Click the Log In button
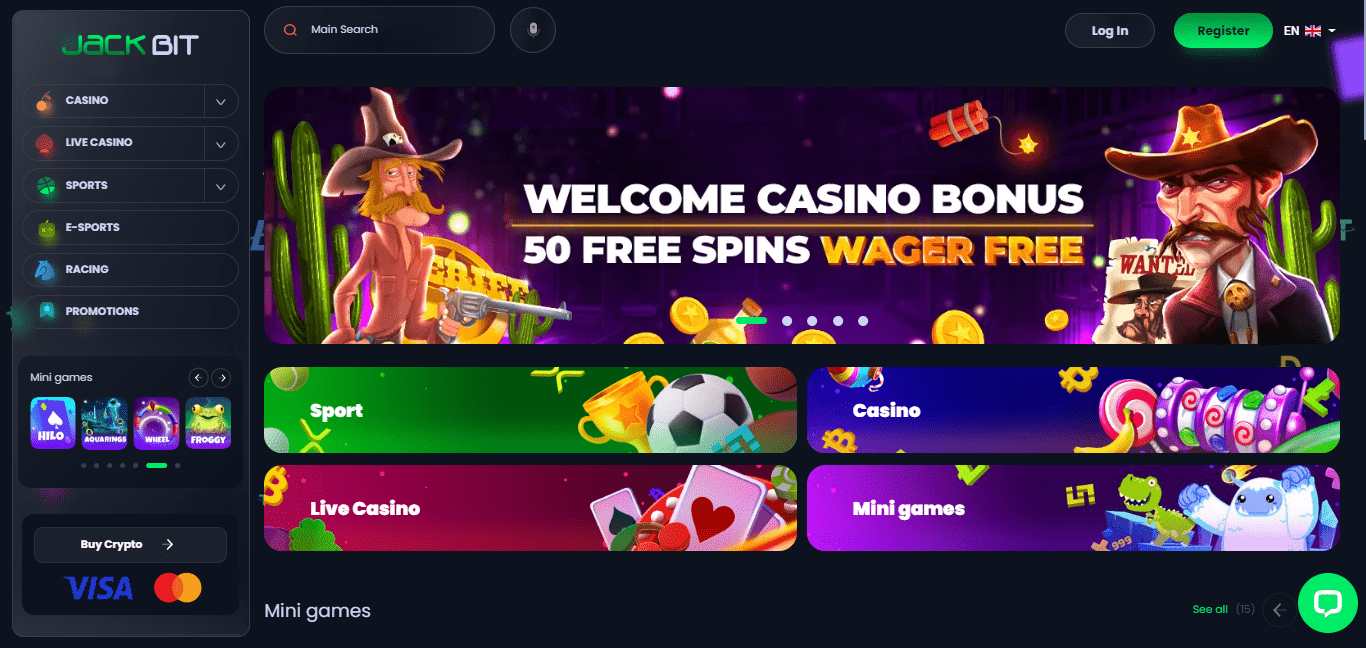Viewport: 1366px width, 648px height. (x=1110, y=31)
